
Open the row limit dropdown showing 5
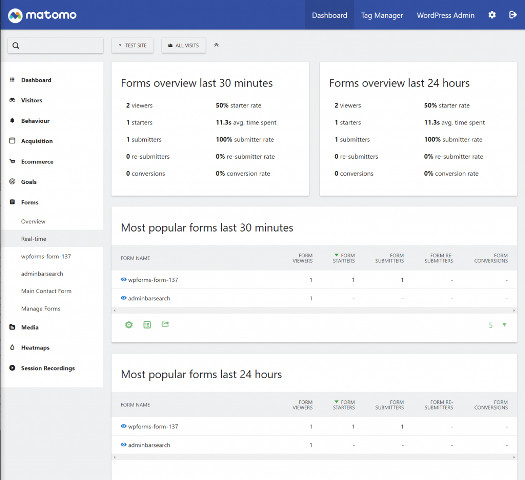(x=498, y=325)
